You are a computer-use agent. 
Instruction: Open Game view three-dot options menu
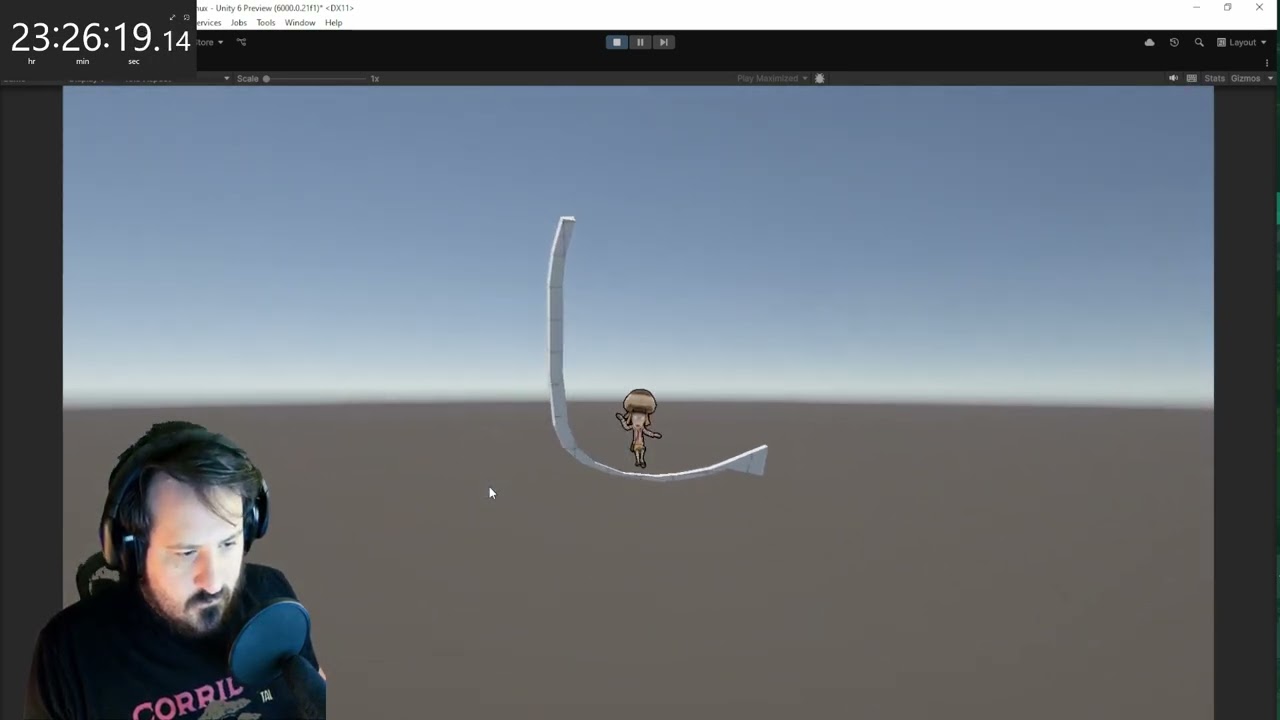tap(1267, 63)
